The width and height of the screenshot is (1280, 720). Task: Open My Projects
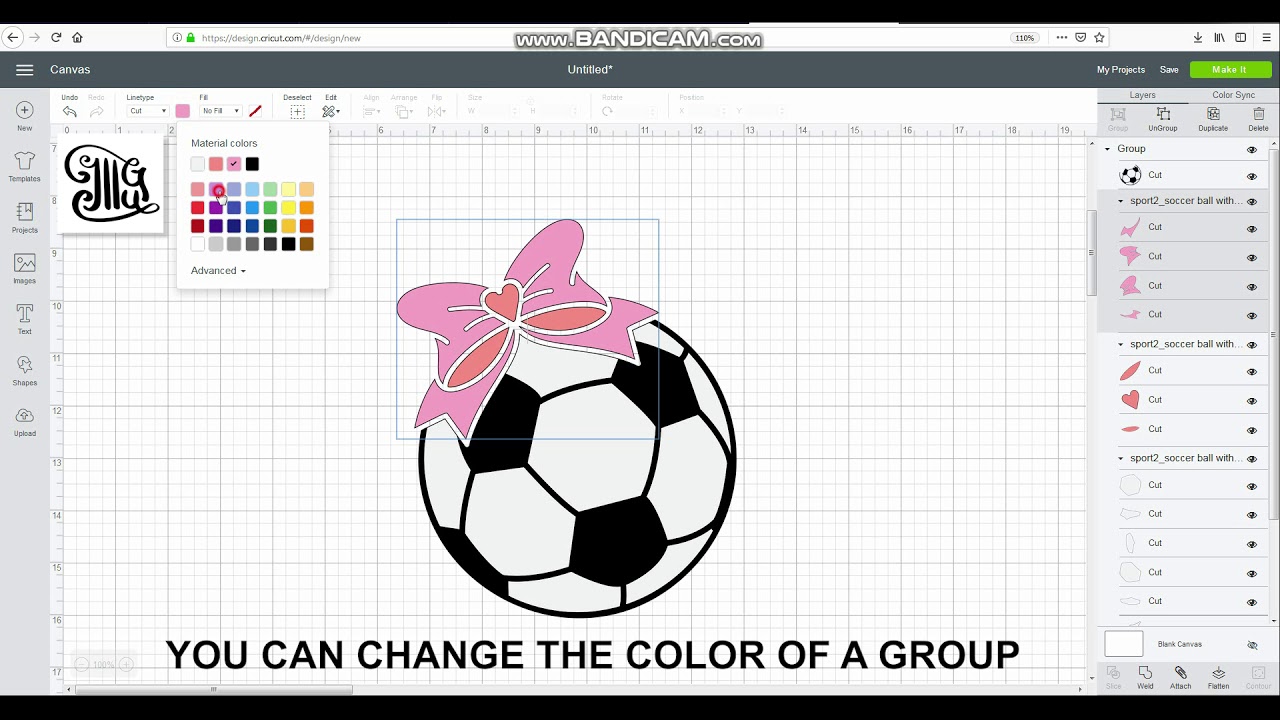(x=1120, y=70)
